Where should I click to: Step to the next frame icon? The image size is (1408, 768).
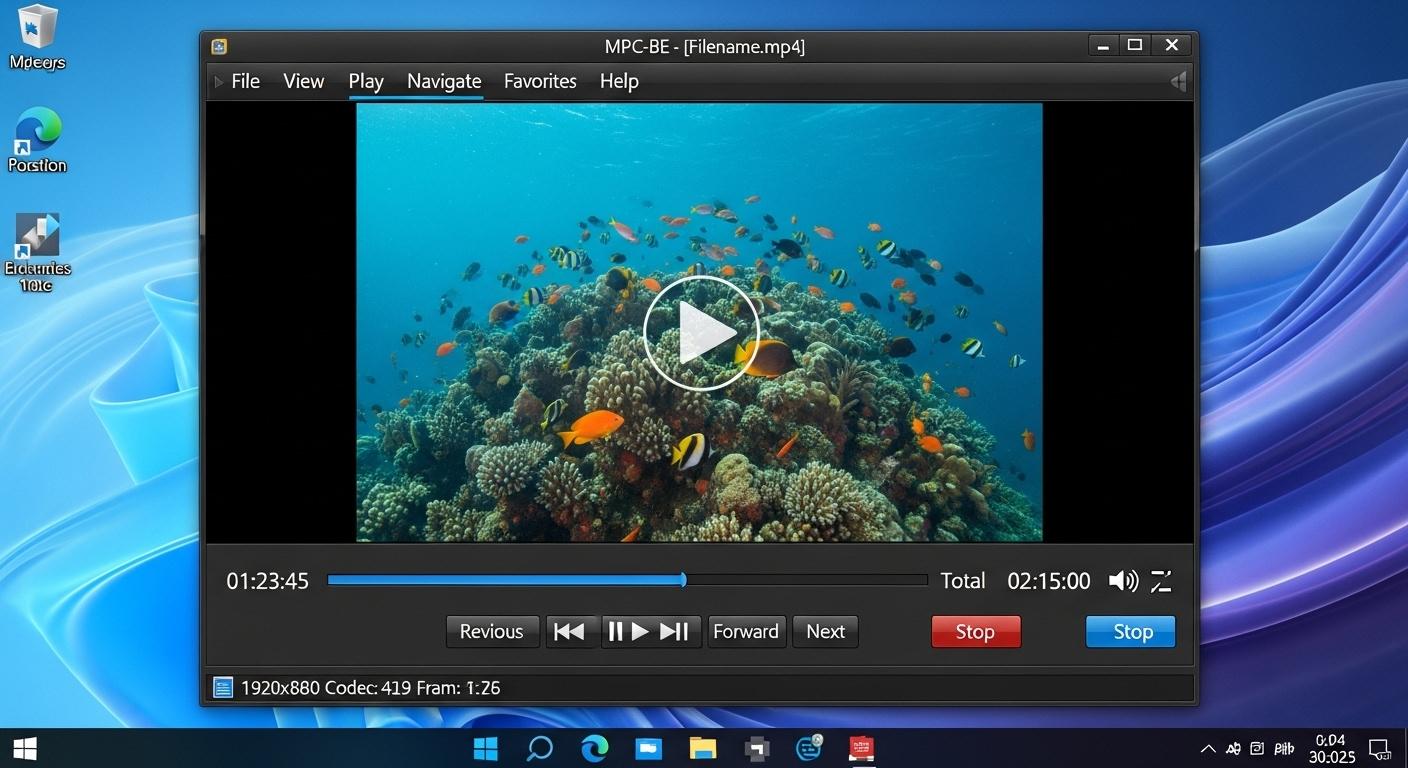coord(675,631)
